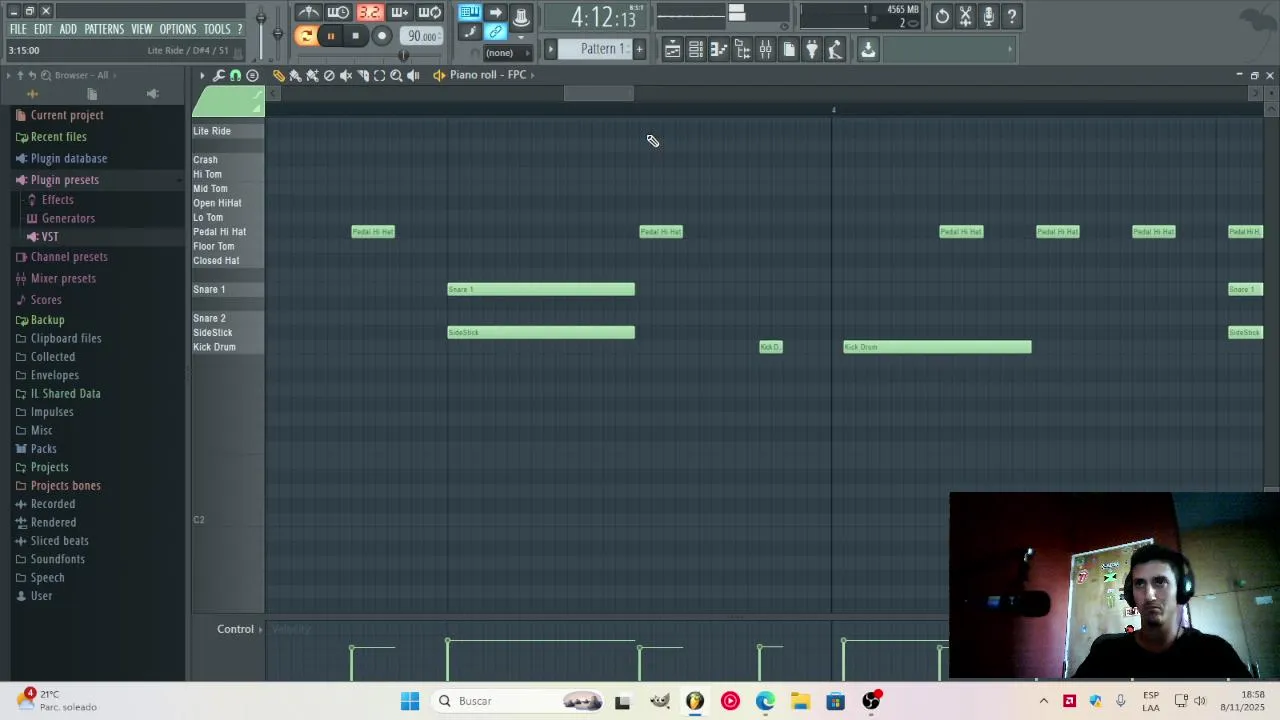Open the OPTIONS menu
This screenshot has width=1280, height=720.
178,29
